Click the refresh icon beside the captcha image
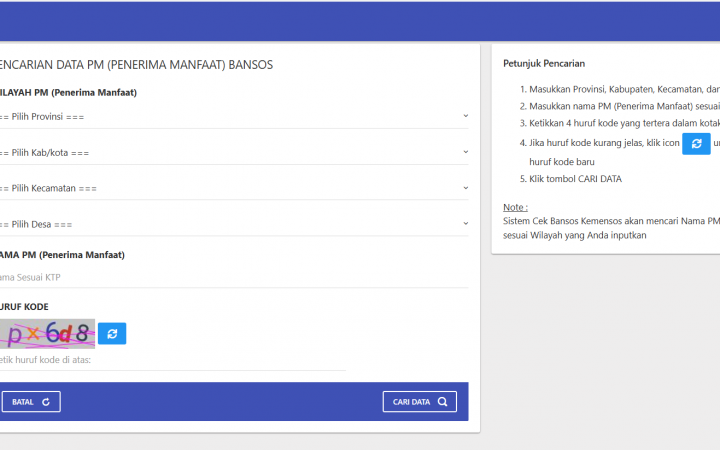720x450 pixels. pyautogui.click(x=112, y=334)
